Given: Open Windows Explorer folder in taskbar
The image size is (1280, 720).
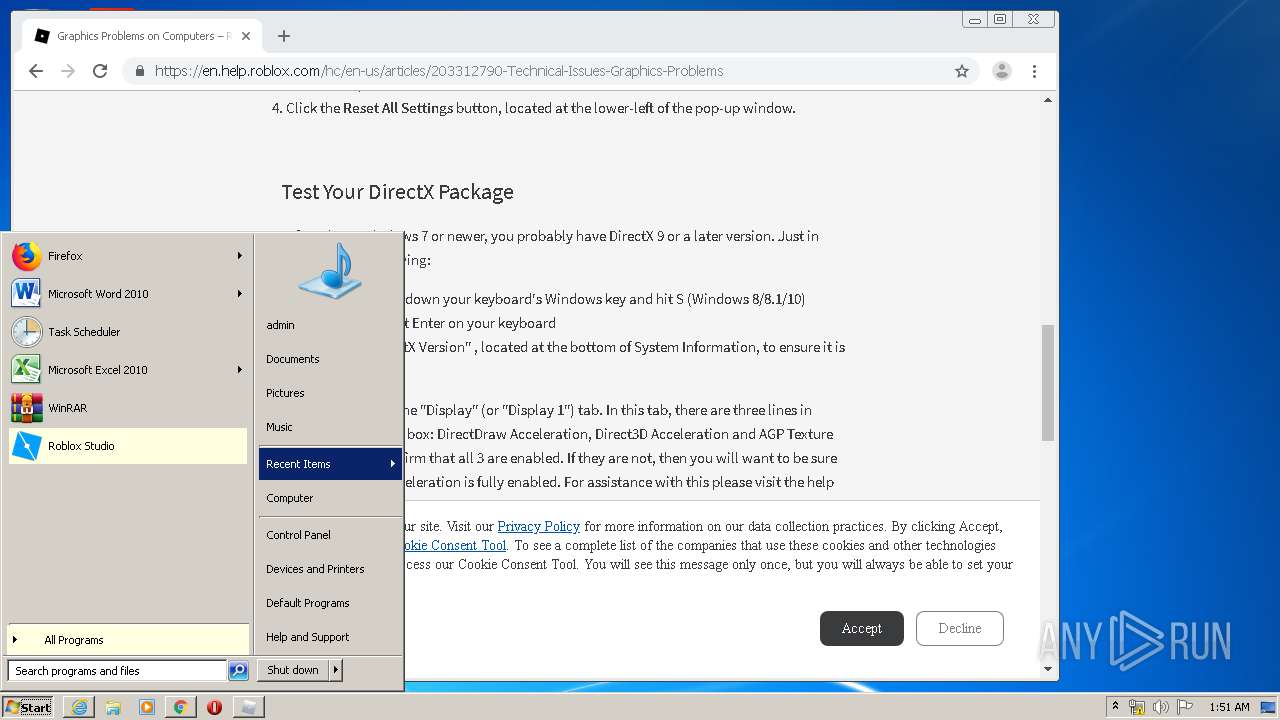Looking at the screenshot, I should (113, 707).
